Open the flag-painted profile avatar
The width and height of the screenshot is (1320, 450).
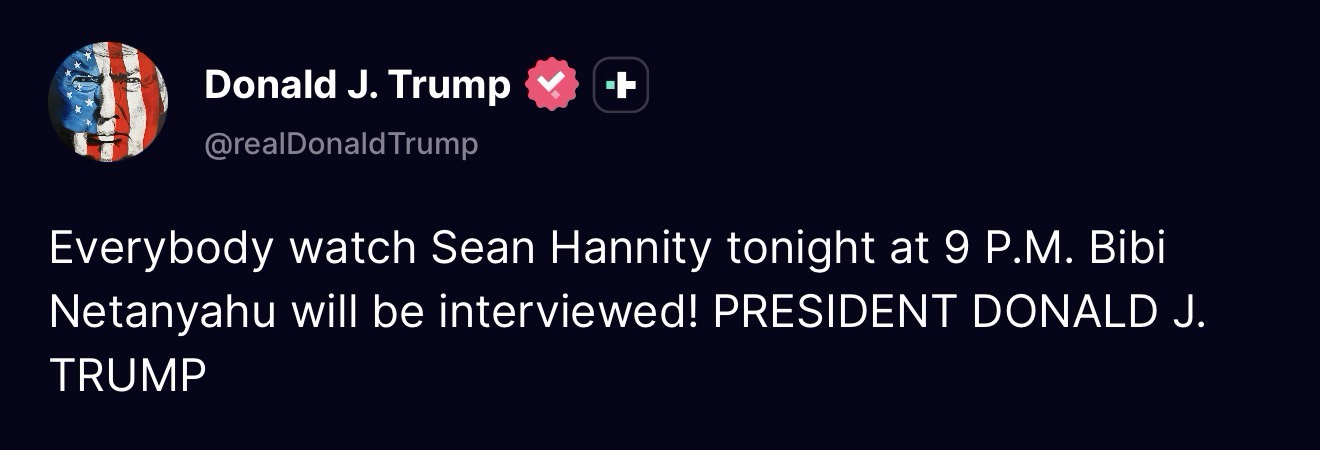pyautogui.click(x=108, y=102)
